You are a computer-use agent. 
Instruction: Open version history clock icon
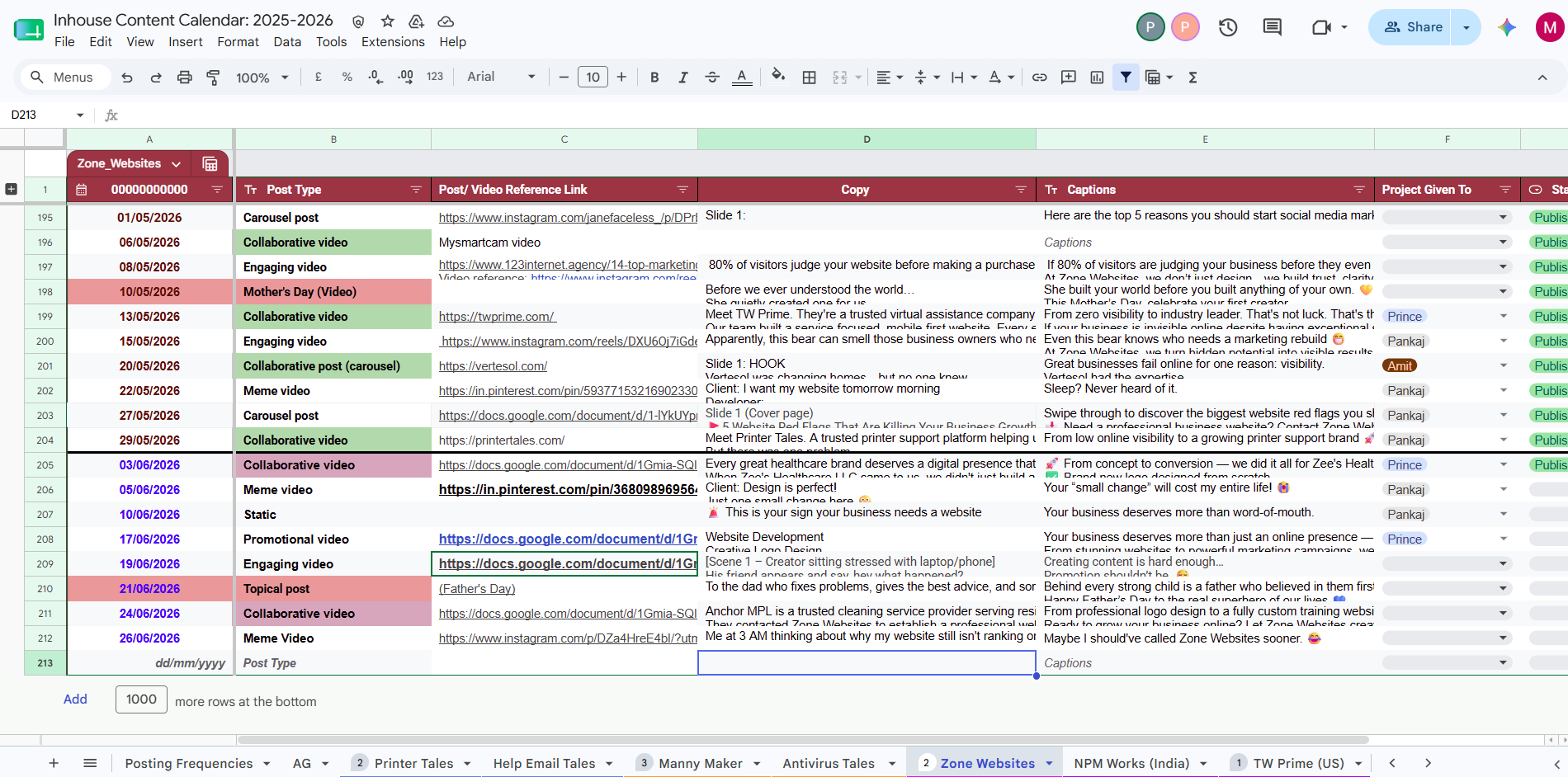click(x=1228, y=27)
